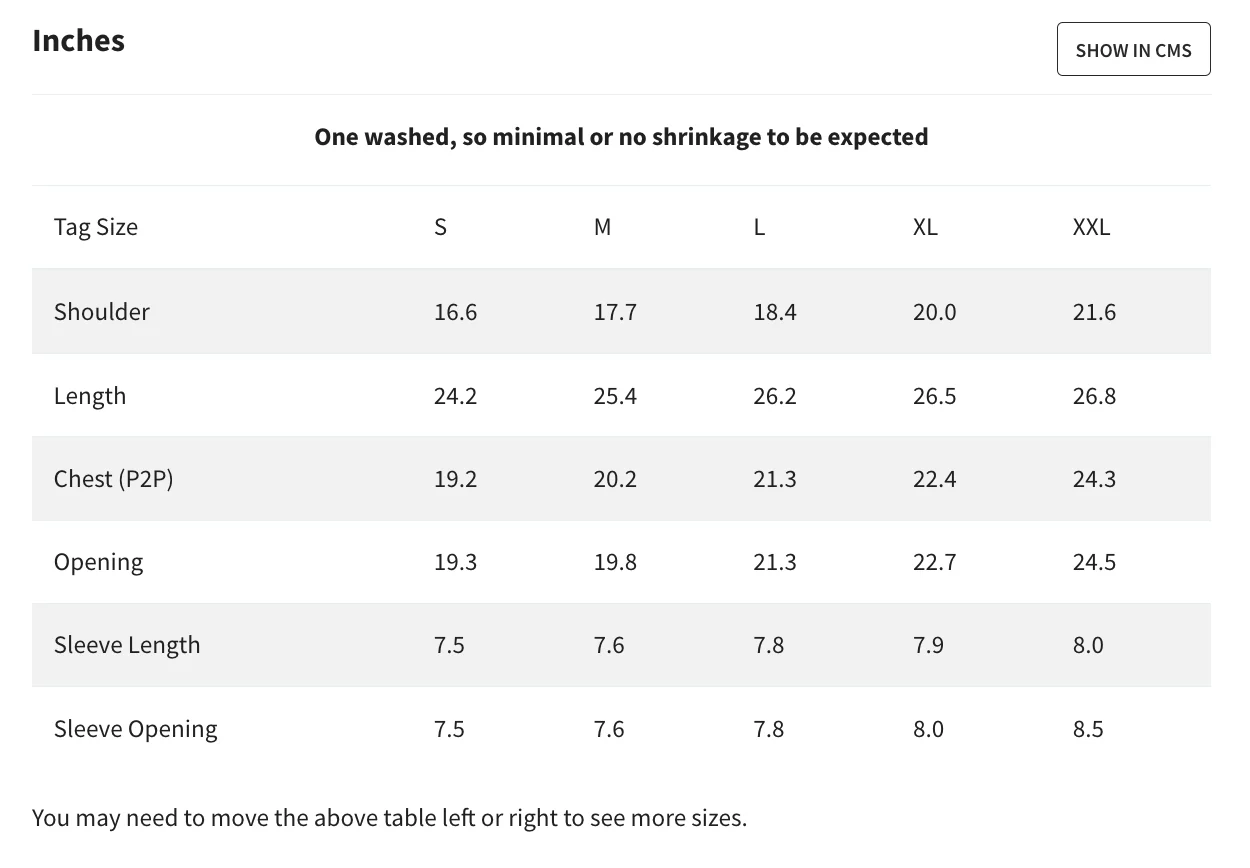Click the 19.8 opening value for M
Viewport: 1250px width, 868px height.
pos(615,562)
